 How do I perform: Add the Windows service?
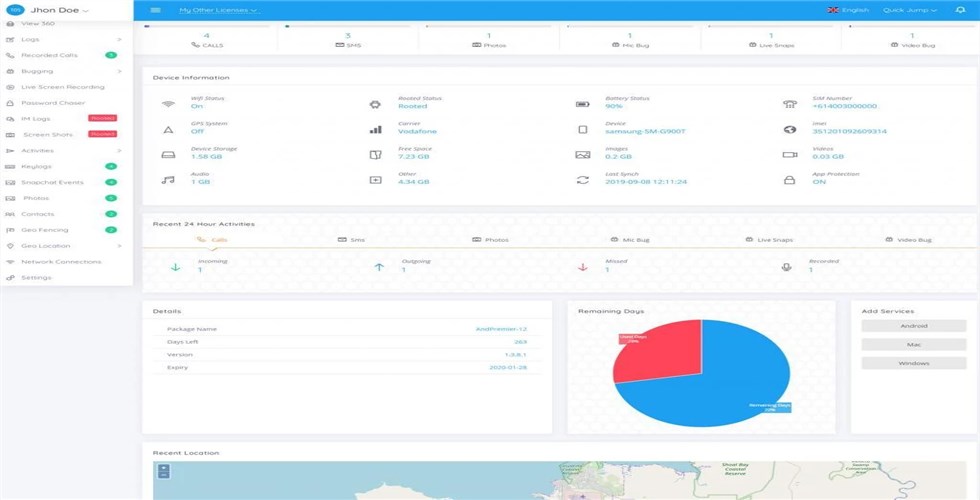point(914,363)
